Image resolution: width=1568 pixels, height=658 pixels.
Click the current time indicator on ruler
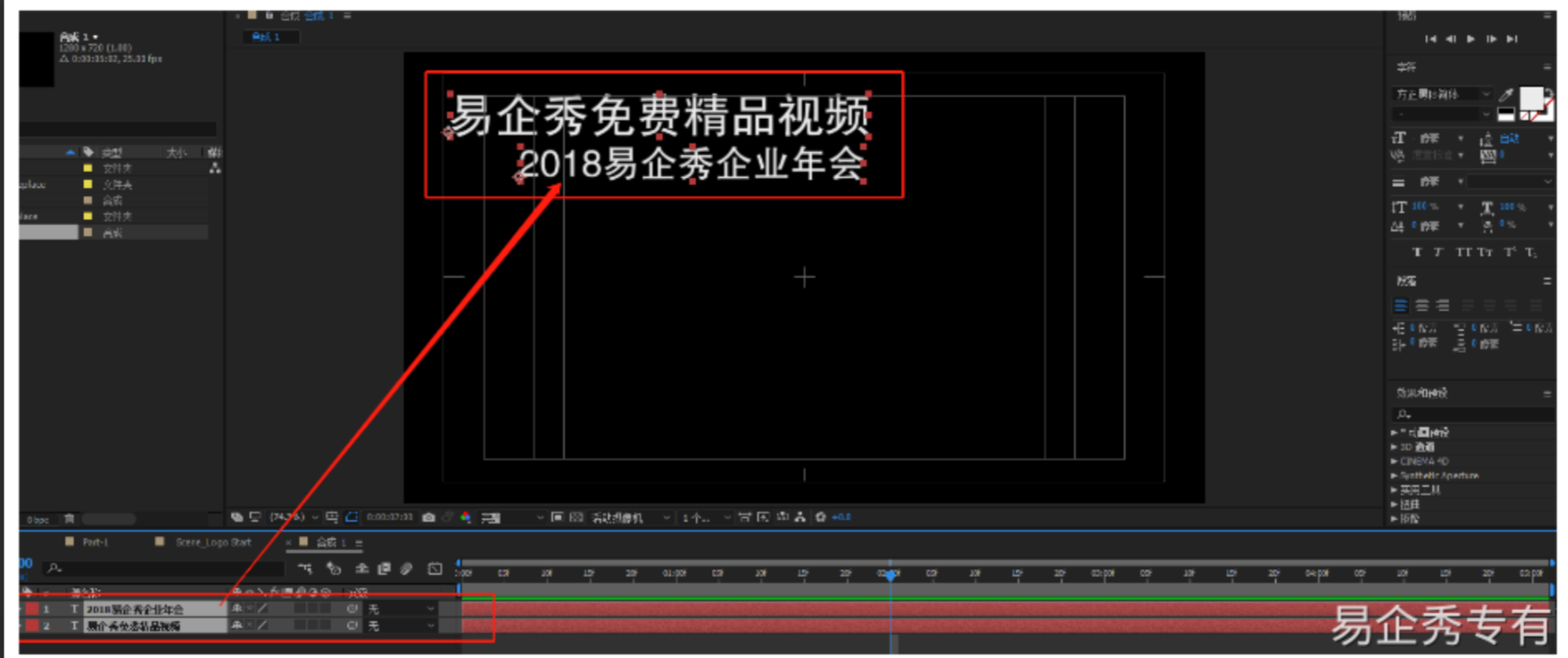pyautogui.click(x=890, y=574)
